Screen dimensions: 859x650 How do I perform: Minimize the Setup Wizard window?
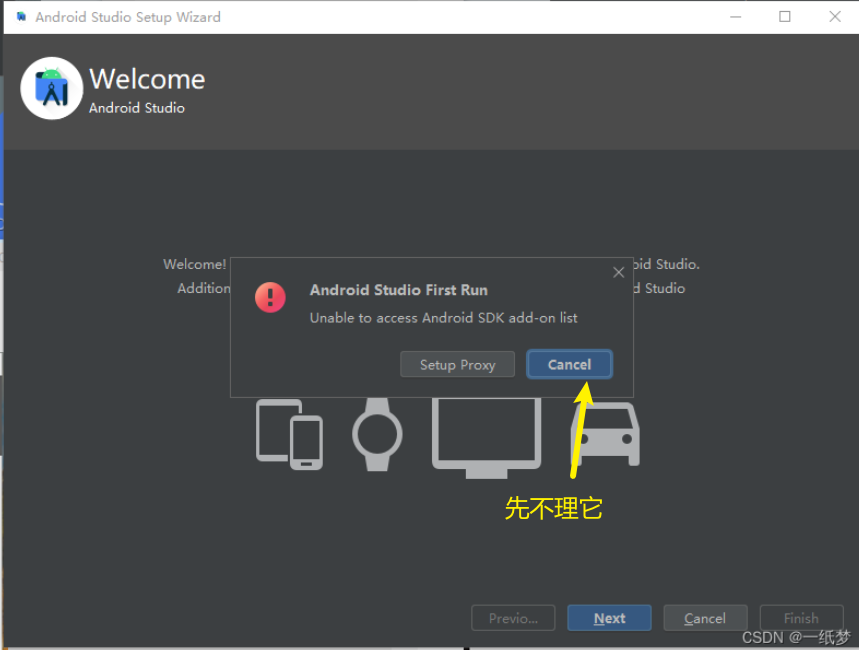click(736, 17)
